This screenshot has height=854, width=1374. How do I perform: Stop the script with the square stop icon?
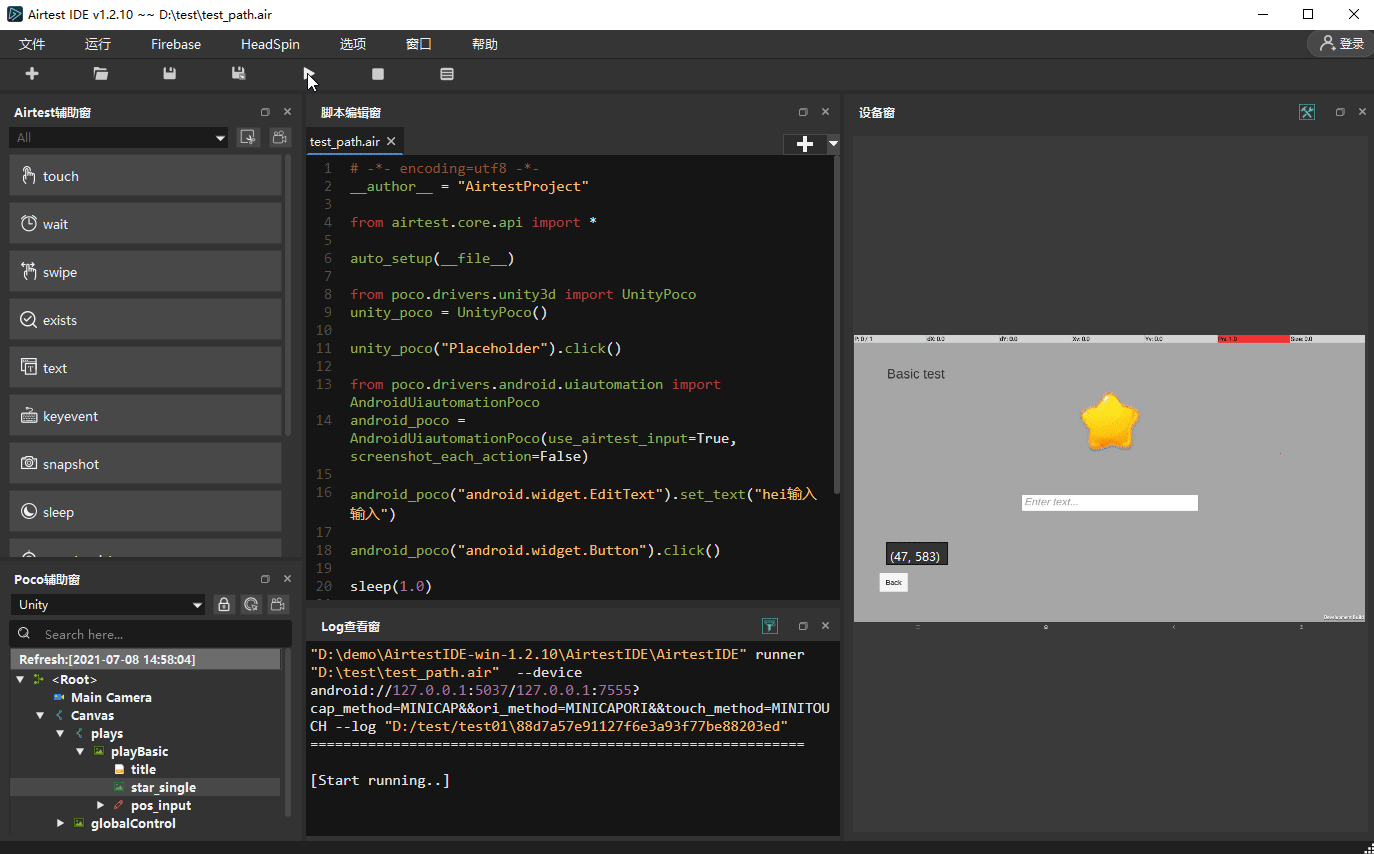click(x=378, y=73)
